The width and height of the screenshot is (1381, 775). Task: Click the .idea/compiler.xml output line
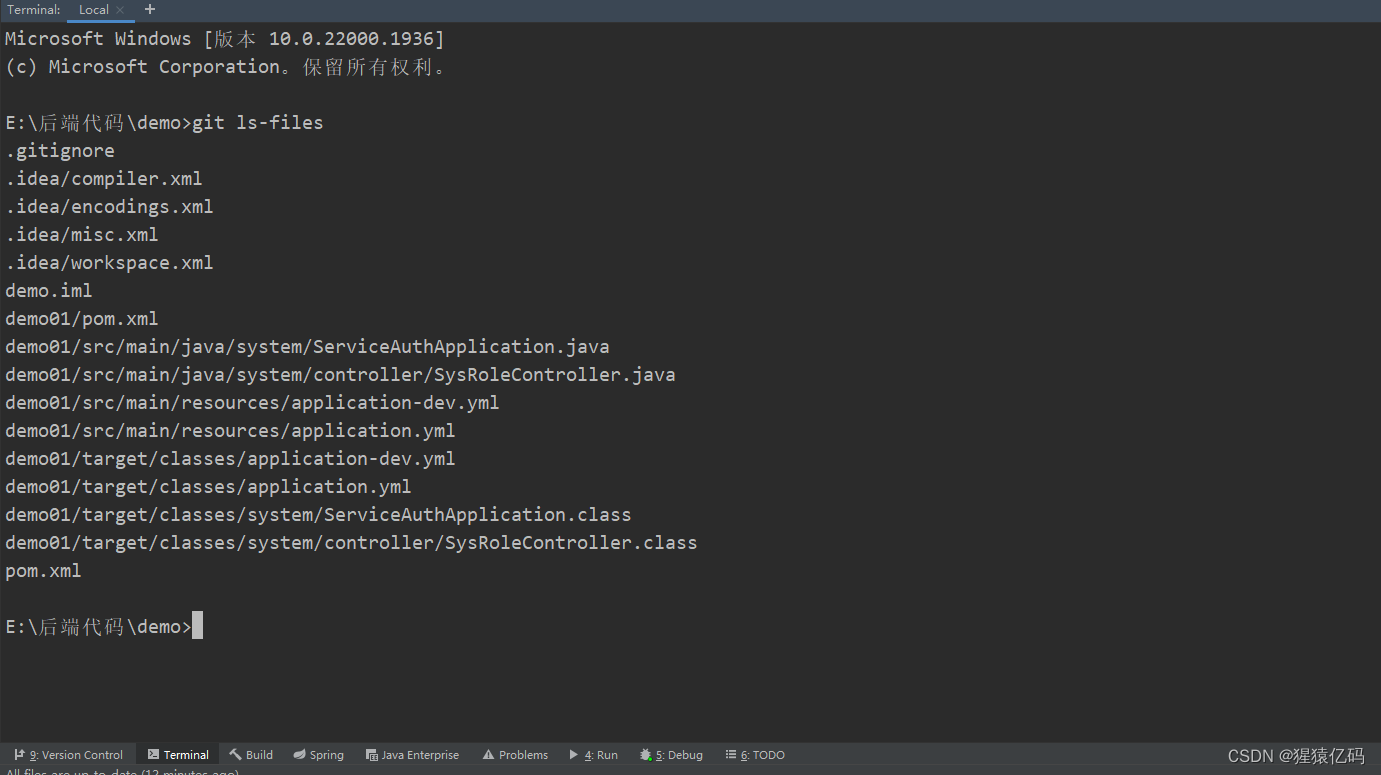click(104, 179)
